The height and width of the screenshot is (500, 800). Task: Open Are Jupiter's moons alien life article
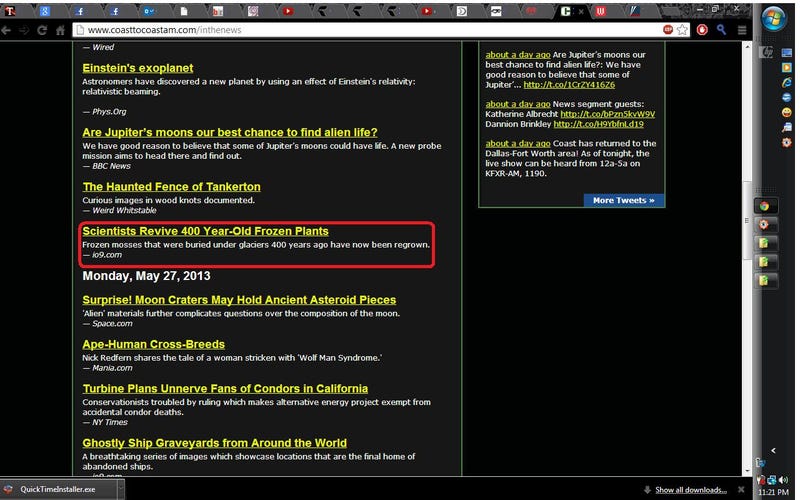point(230,132)
